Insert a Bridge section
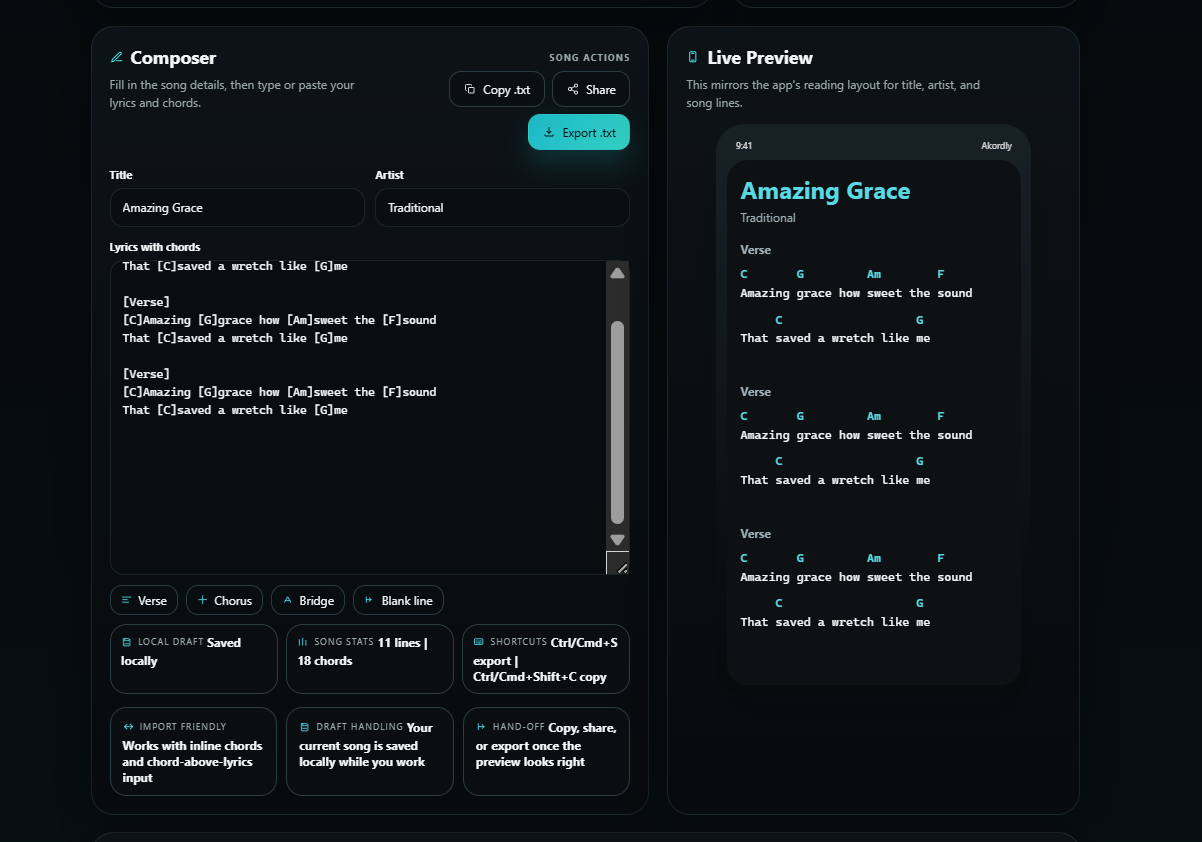The image size is (1202, 842). pos(308,600)
